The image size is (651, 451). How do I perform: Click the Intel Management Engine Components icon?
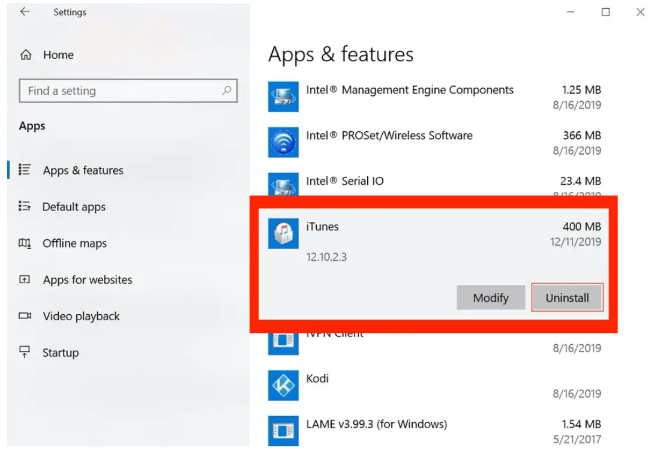click(284, 97)
